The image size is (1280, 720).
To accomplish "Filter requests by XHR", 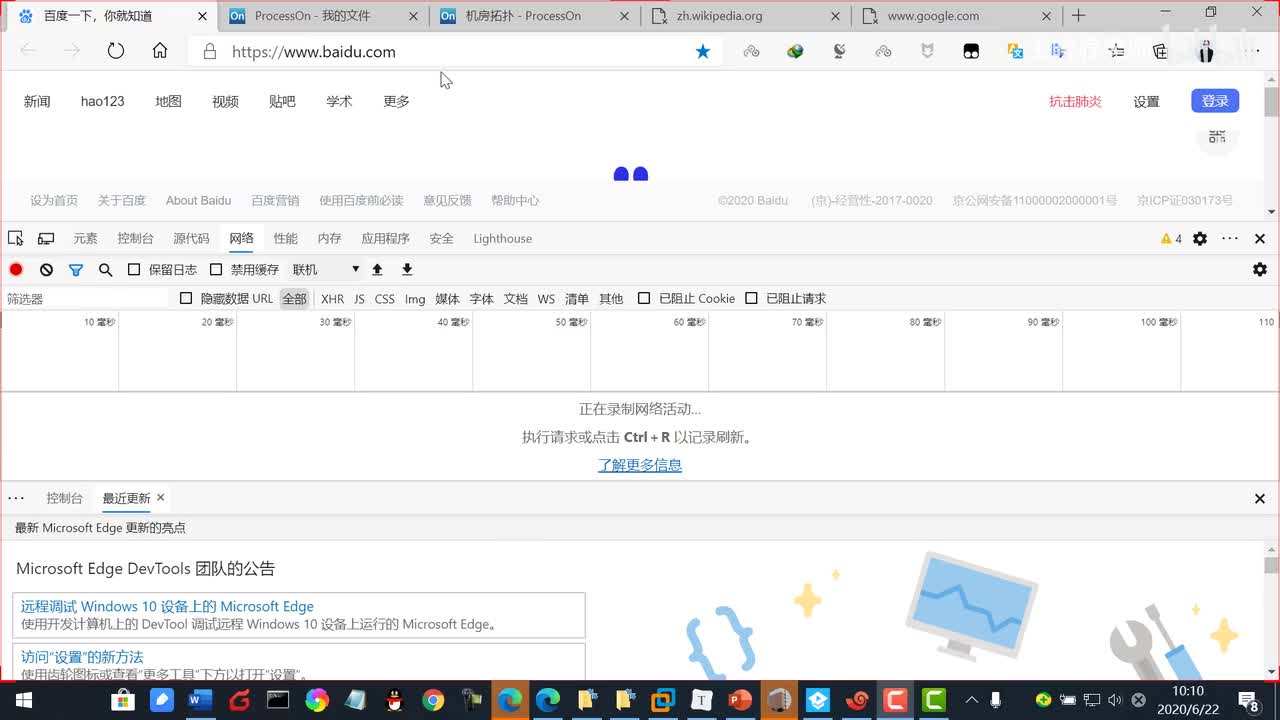I will pyautogui.click(x=332, y=298).
